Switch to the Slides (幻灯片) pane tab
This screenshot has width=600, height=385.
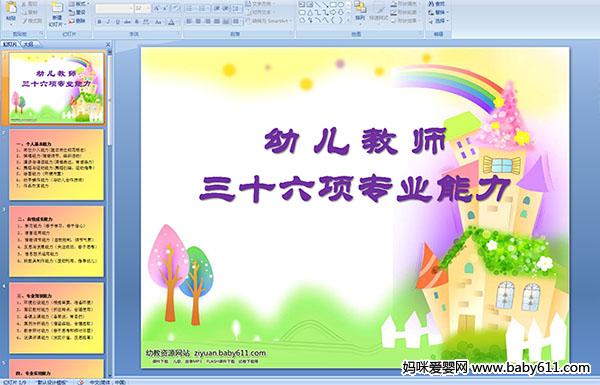pyautogui.click(x=10, y=44)
